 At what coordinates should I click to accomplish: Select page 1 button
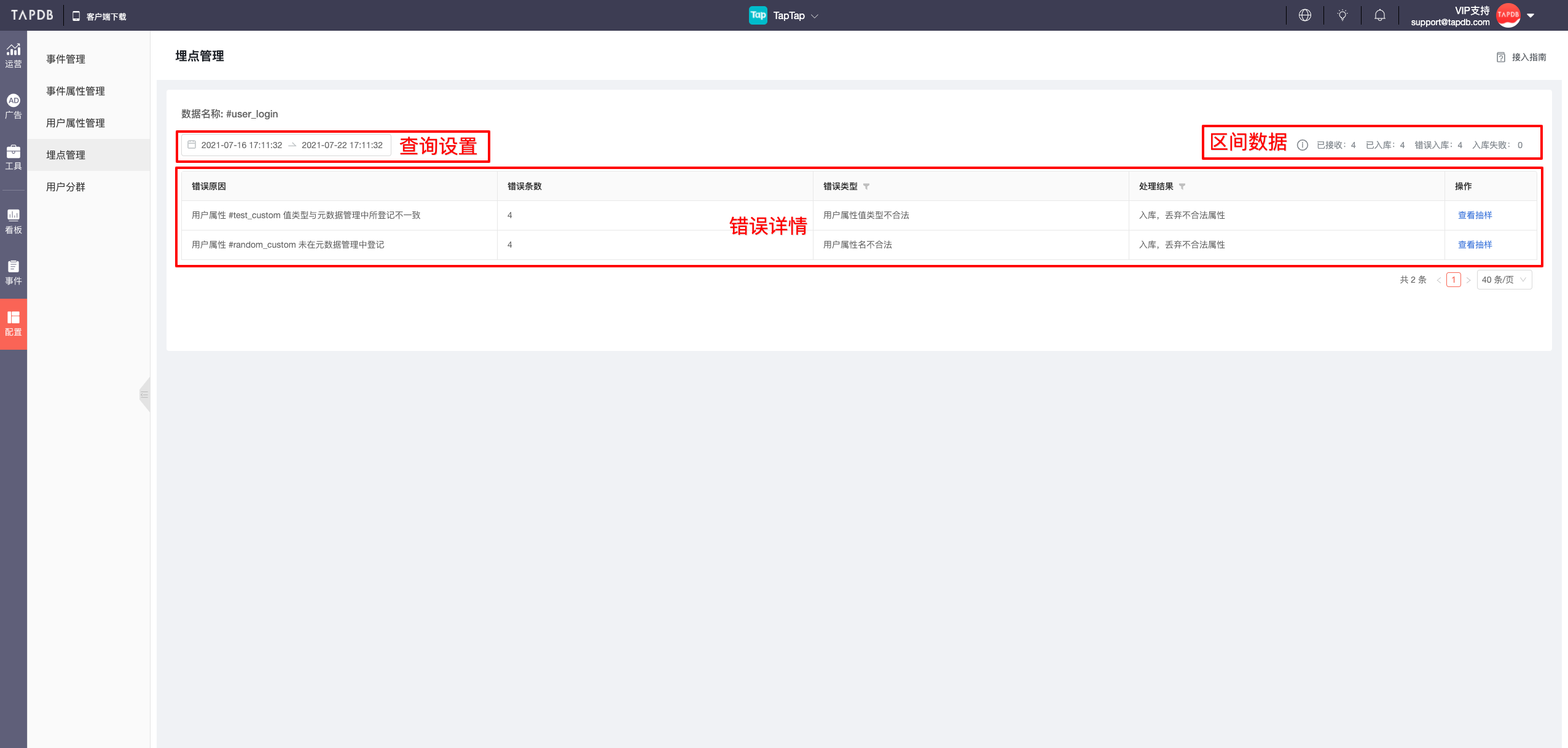pyautogui.click(x=1454, y=280)
